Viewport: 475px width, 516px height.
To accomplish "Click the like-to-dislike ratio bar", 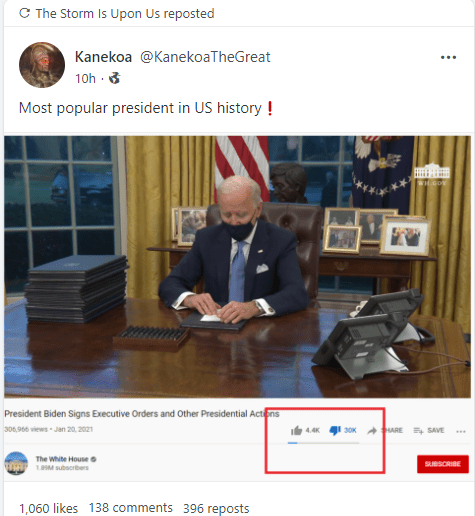I will tap(323, 443).
